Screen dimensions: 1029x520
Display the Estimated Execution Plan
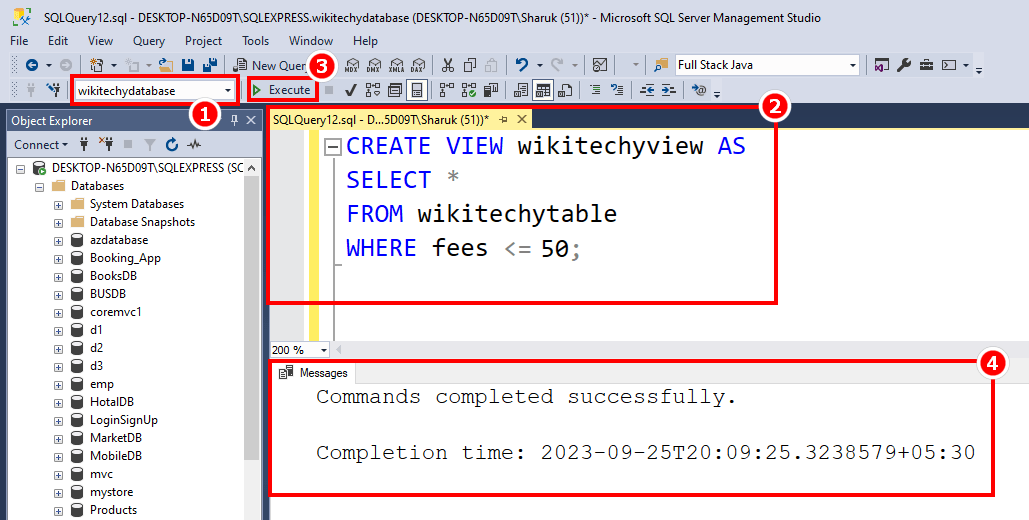tap(373, 90)
